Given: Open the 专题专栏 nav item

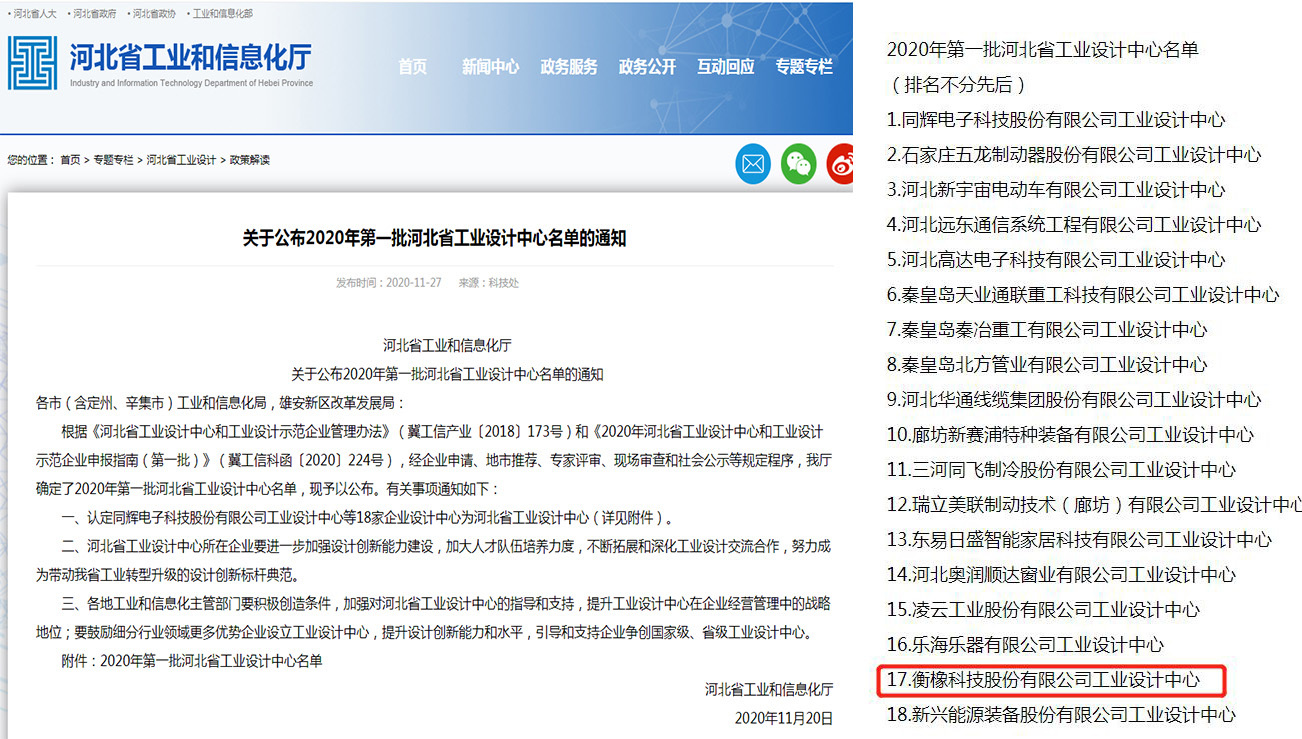Looking at the screenshot, I should [804, 67].
